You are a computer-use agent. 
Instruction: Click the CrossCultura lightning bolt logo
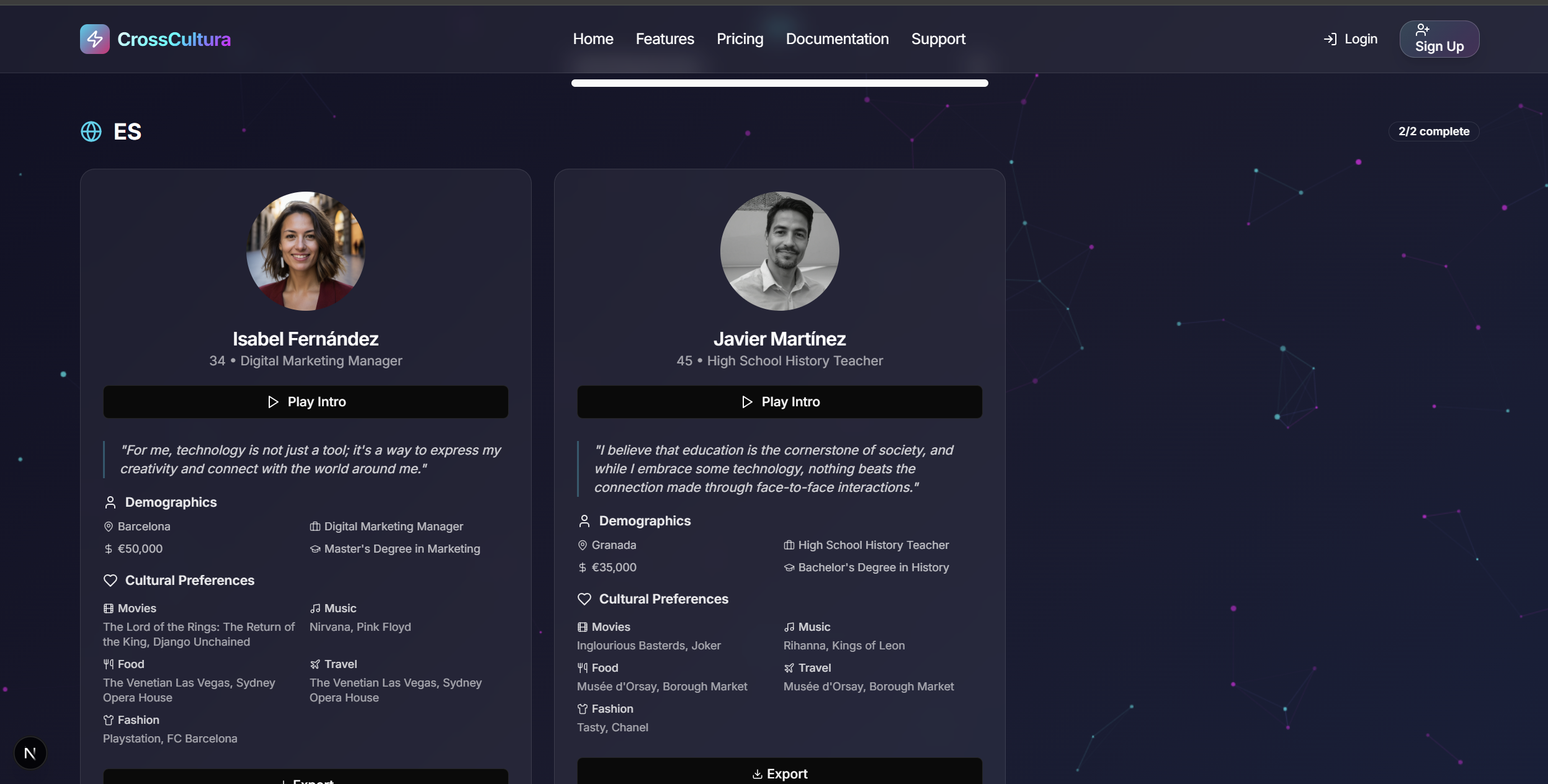tap(94, 39)
